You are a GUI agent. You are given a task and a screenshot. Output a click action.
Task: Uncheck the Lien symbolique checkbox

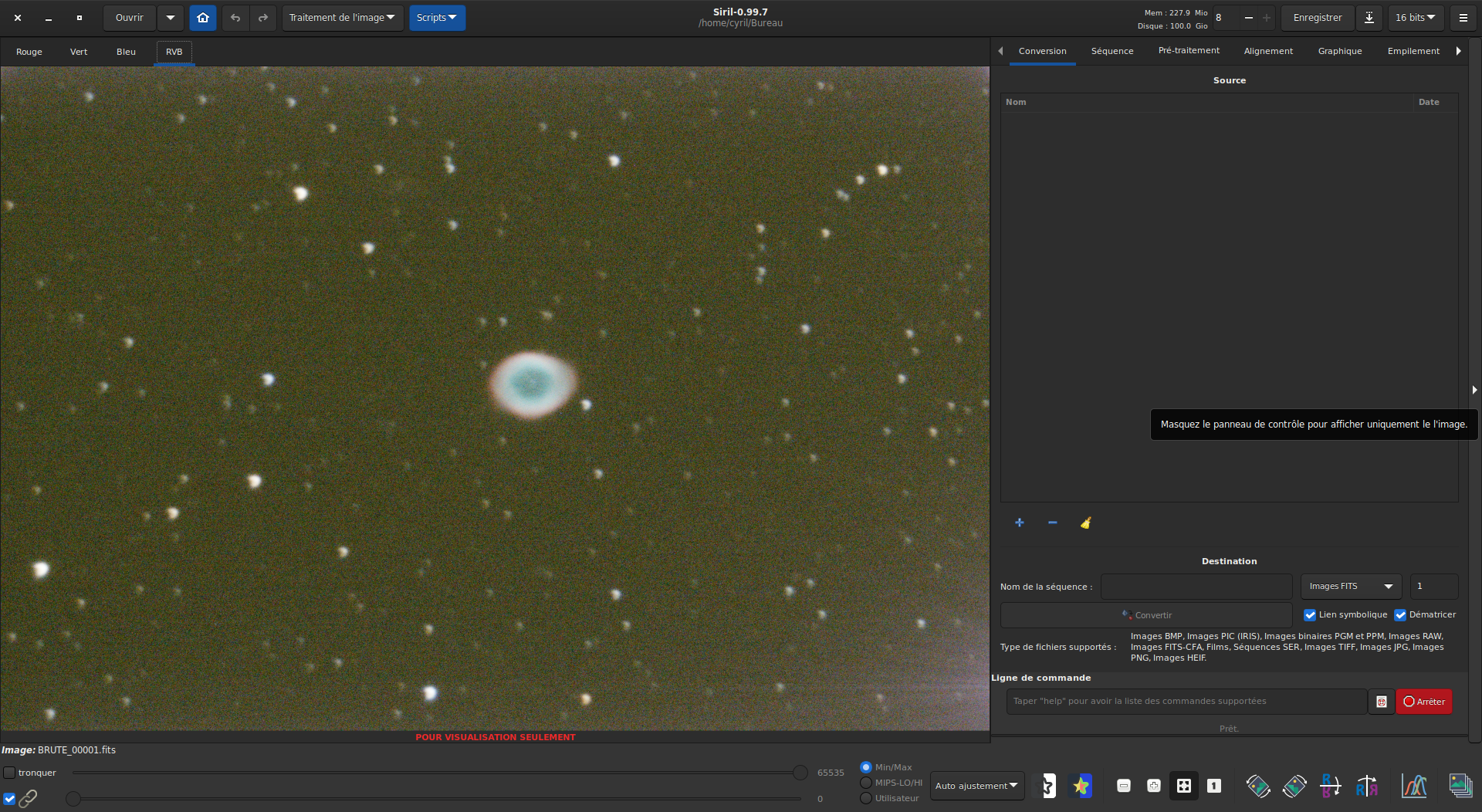click(x=1310, y=615)
